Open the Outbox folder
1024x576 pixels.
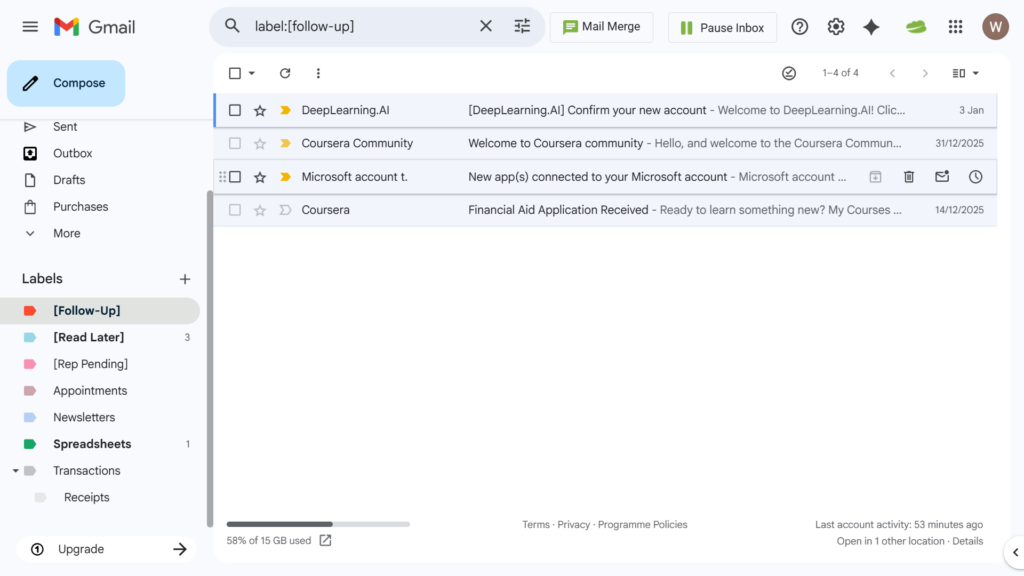pos(72,153)
